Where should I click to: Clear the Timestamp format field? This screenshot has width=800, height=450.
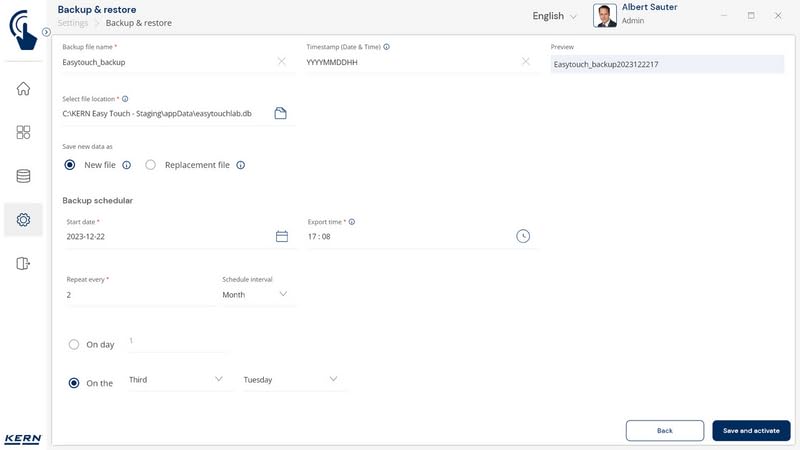click(526, 62)
